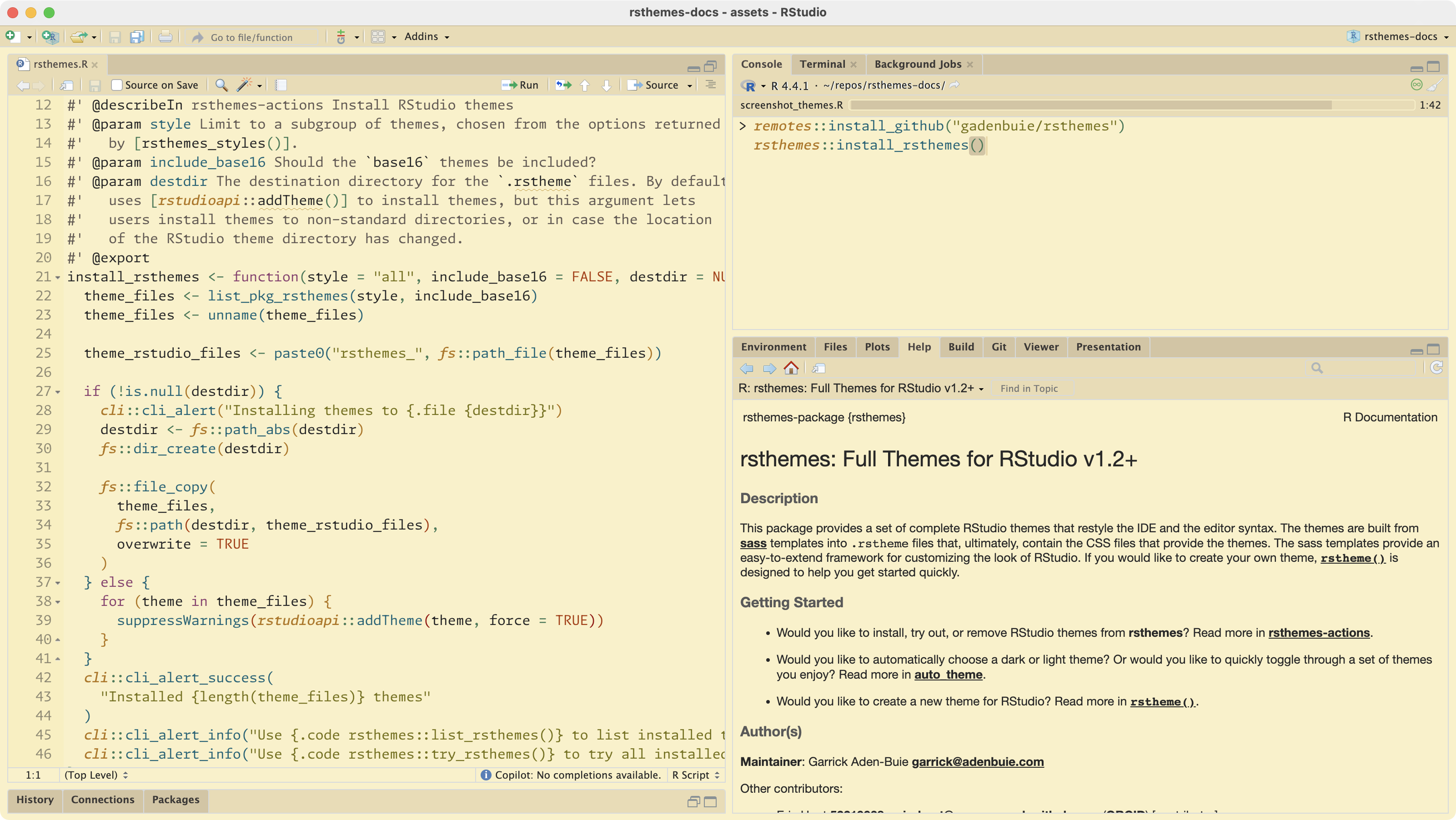Run the current line with Run button
This screenshot has height=820, width=1456.
coord(521,85)
